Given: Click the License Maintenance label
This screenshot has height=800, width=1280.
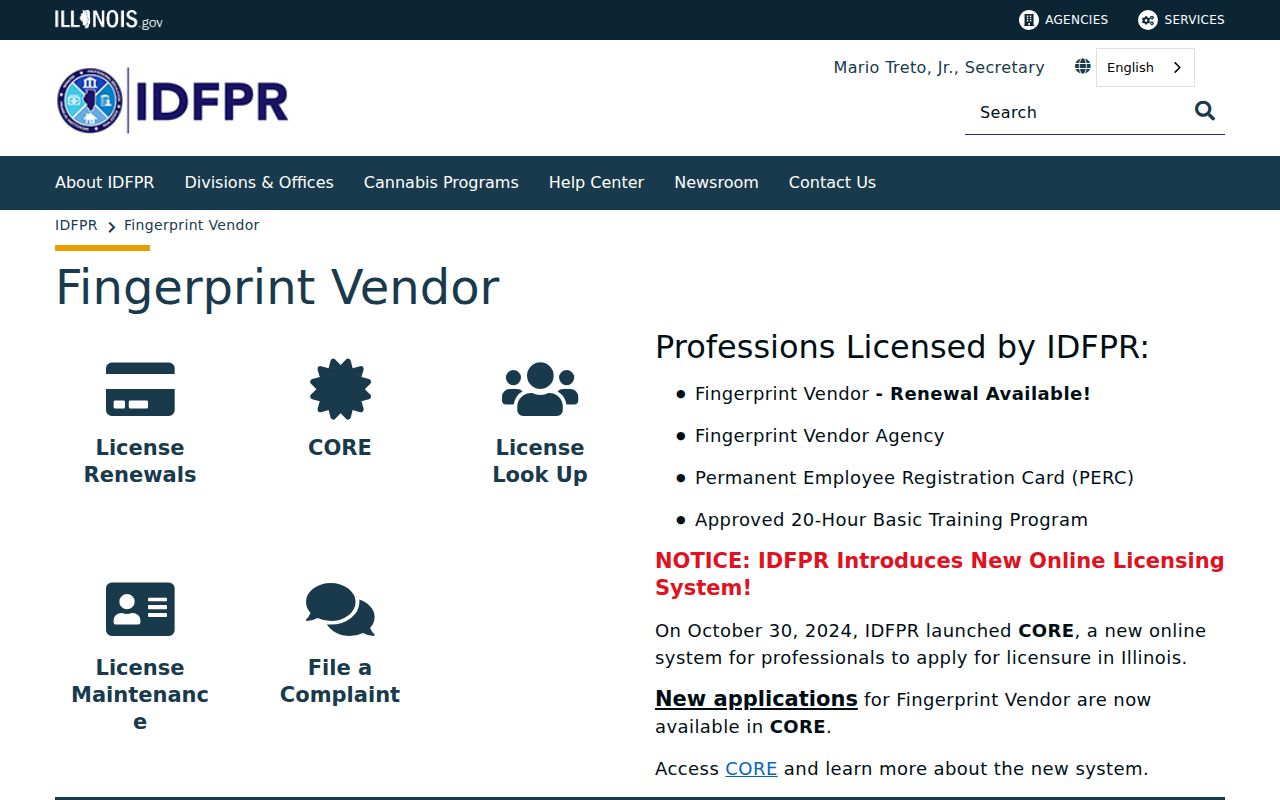Looking at the screenshot, I should (140, 694).
